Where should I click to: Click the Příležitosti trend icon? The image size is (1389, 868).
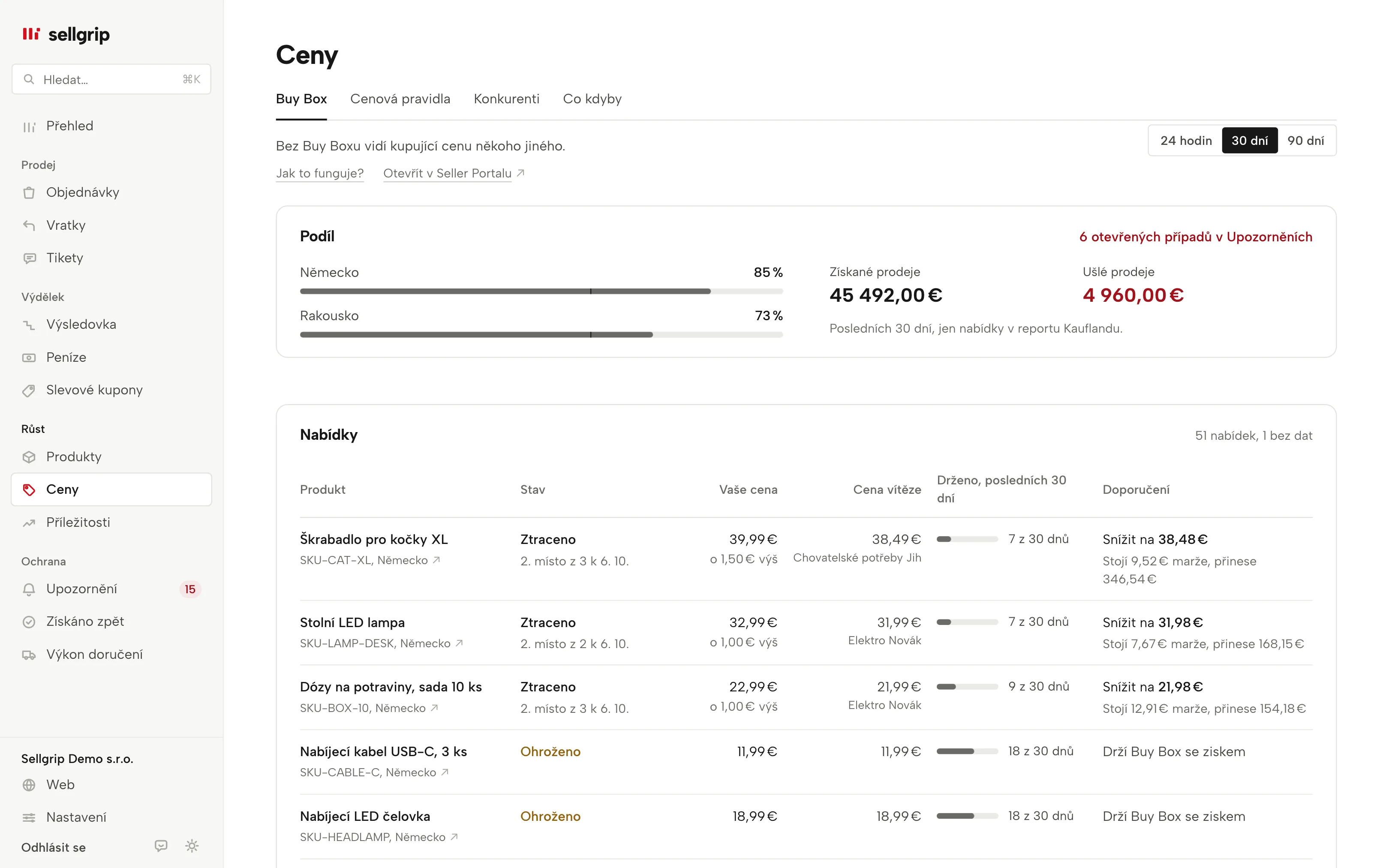[29, 523]
